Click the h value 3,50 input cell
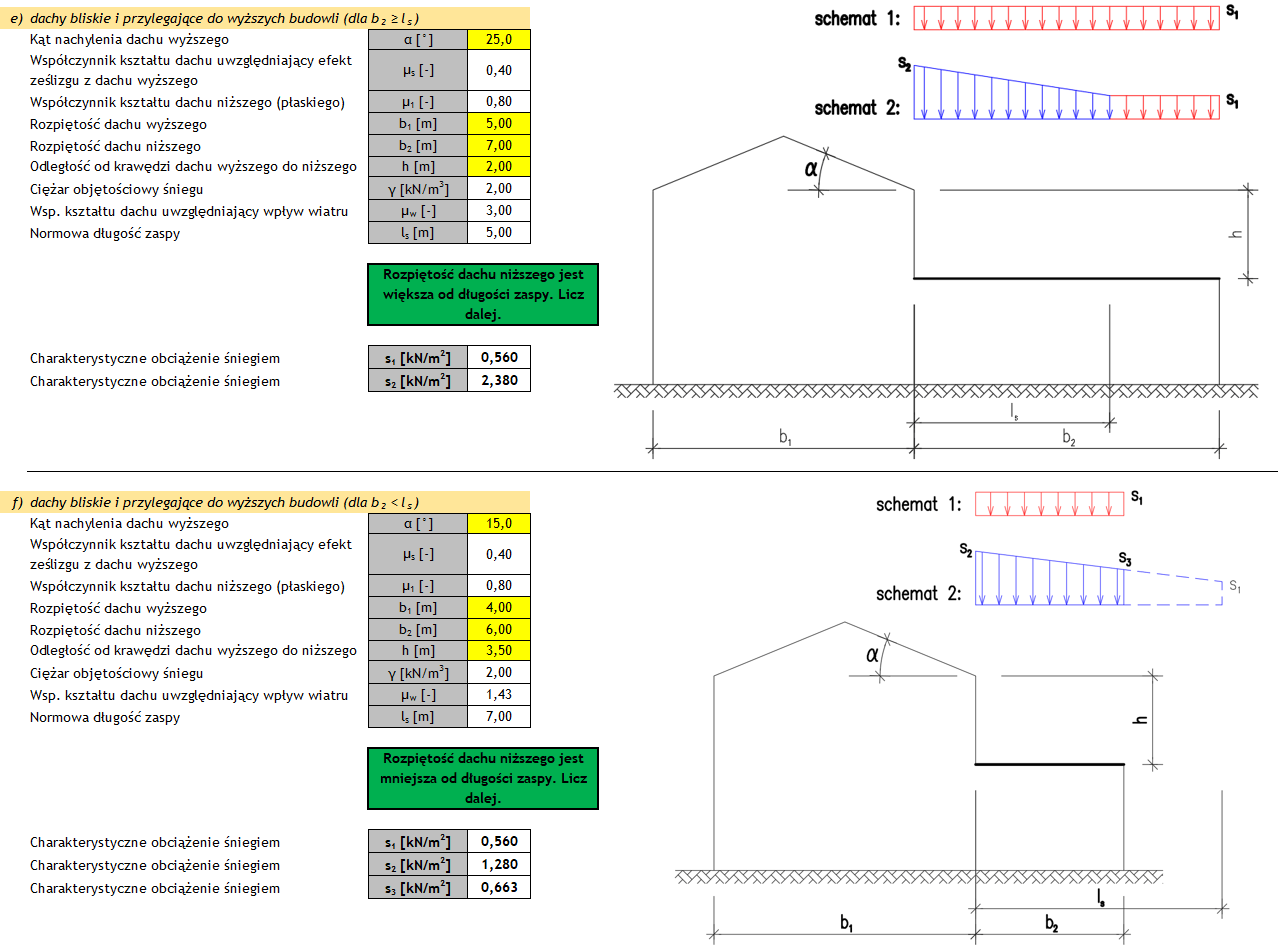Screen dimensions: 1278x950 (498, 651)
